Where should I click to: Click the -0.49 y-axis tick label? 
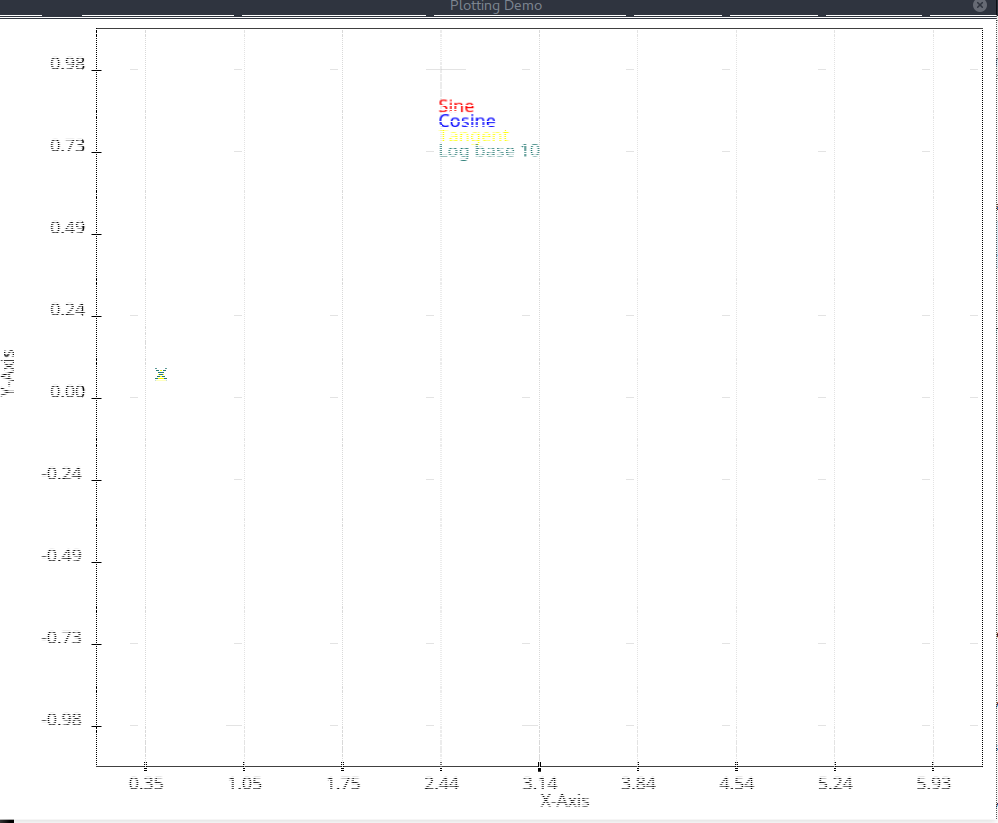[60, 555]
